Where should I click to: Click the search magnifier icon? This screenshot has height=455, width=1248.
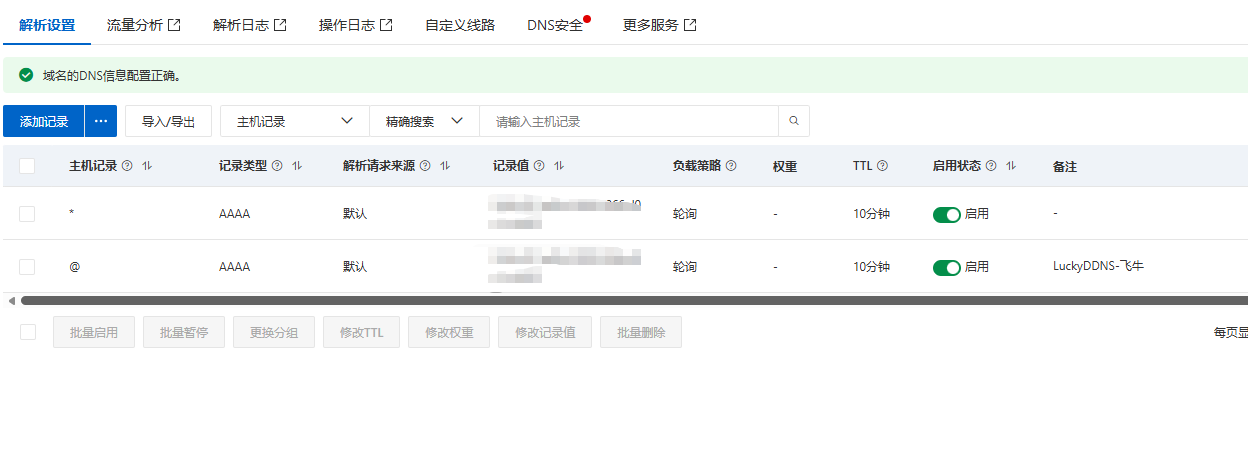click(x=794, y=121)
